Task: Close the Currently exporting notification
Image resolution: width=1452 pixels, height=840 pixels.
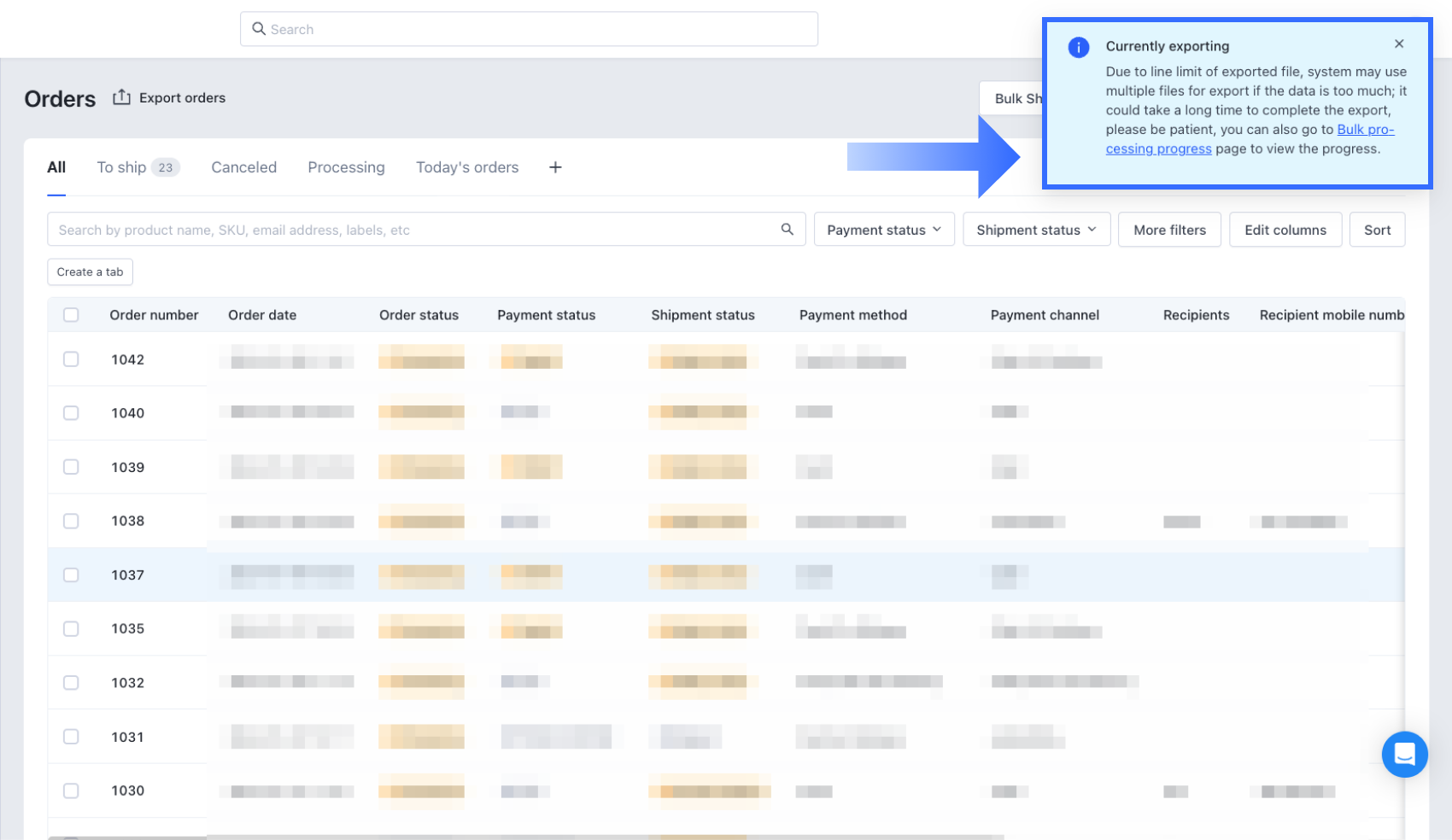Action: [1399, 44]
